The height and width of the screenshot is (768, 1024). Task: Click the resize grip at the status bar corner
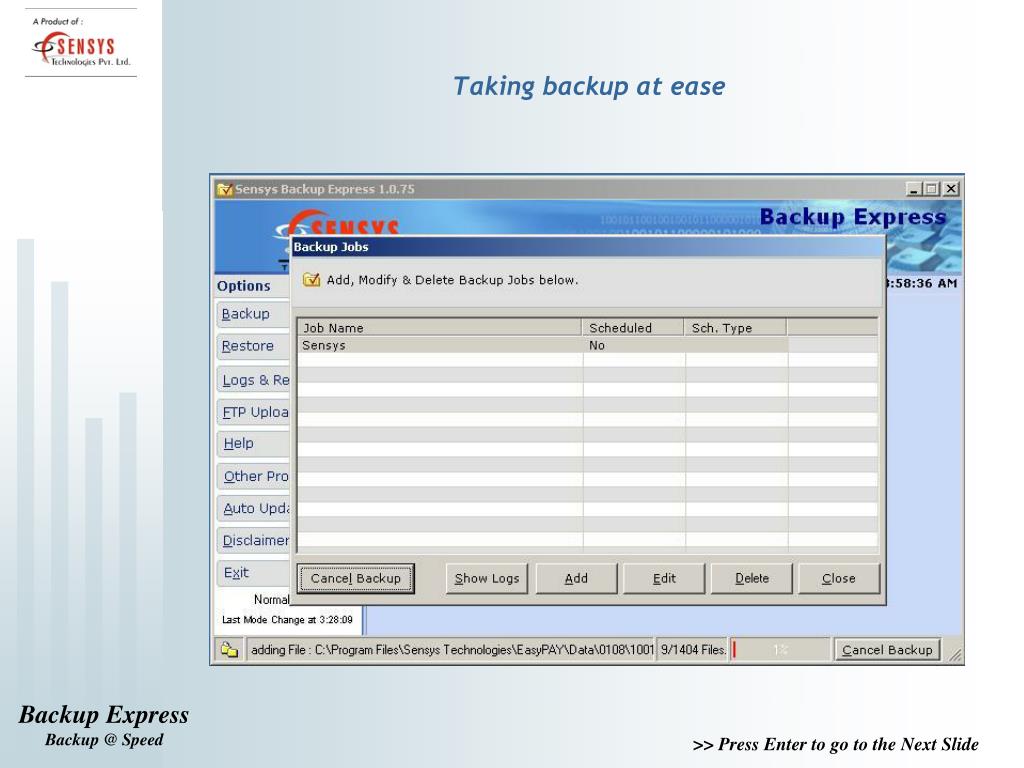(955, 655)
